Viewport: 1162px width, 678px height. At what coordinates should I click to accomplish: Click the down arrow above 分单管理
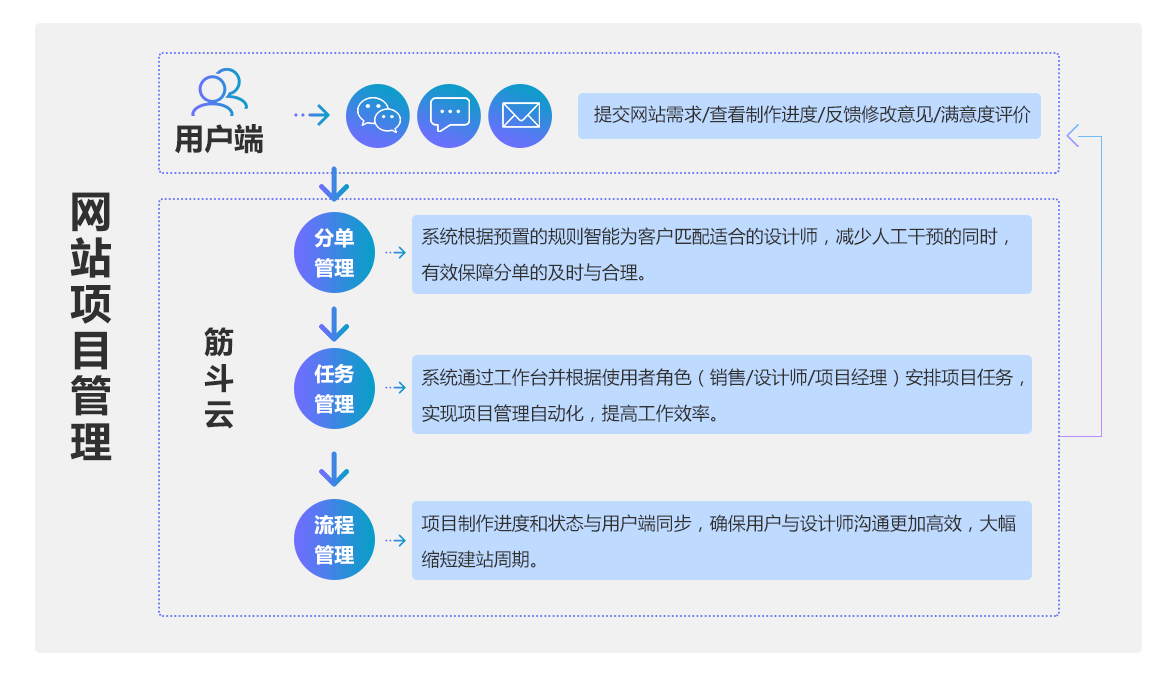pos(333,185)
